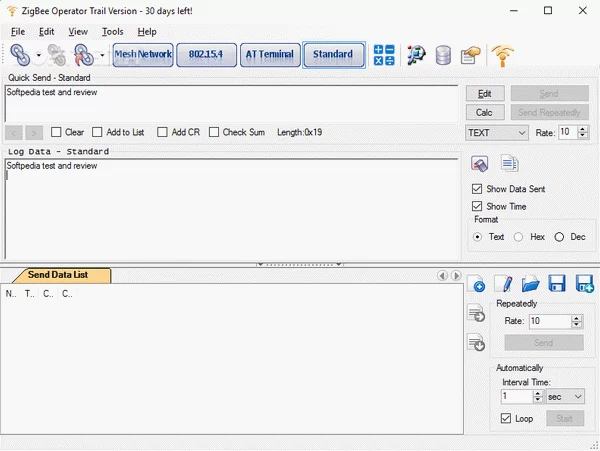Click the Calc button
This screenshot has height=451, width=600.
485,112
